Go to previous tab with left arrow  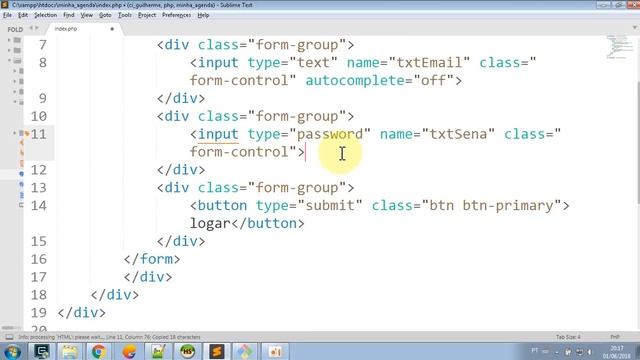(31, 28)
